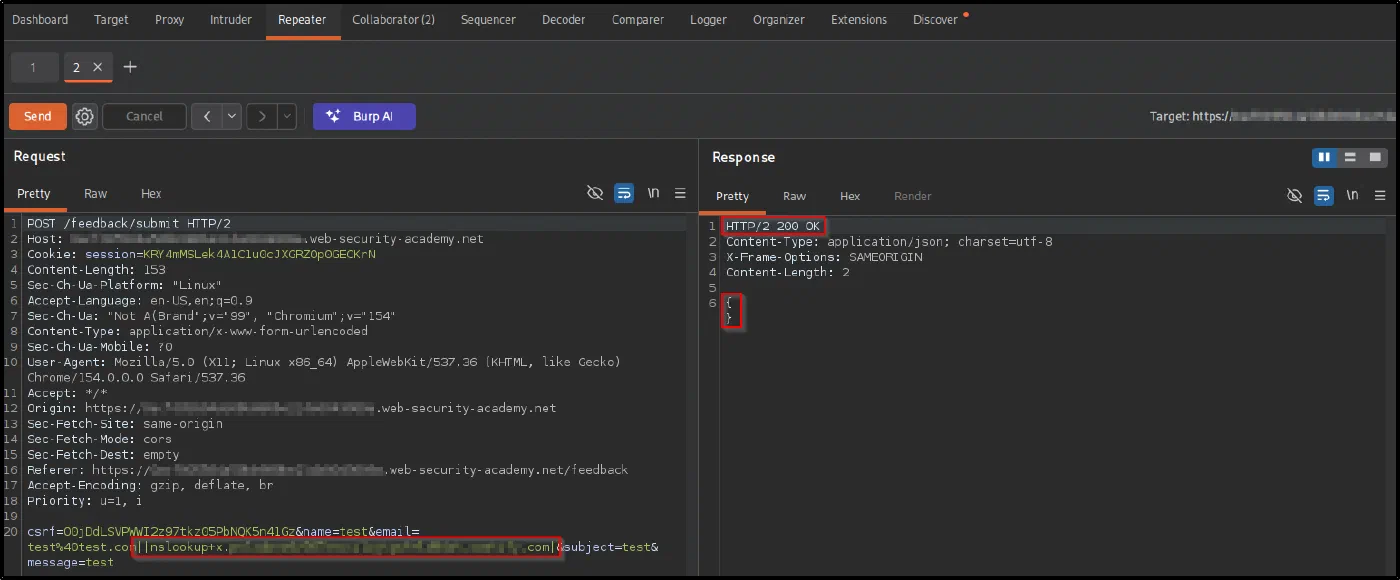Open the Dashboard tab

(x=40, y=19)
